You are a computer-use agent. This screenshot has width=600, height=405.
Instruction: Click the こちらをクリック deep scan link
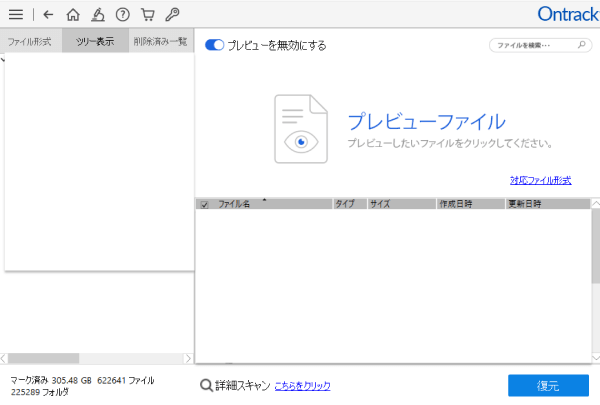point(302,385)
